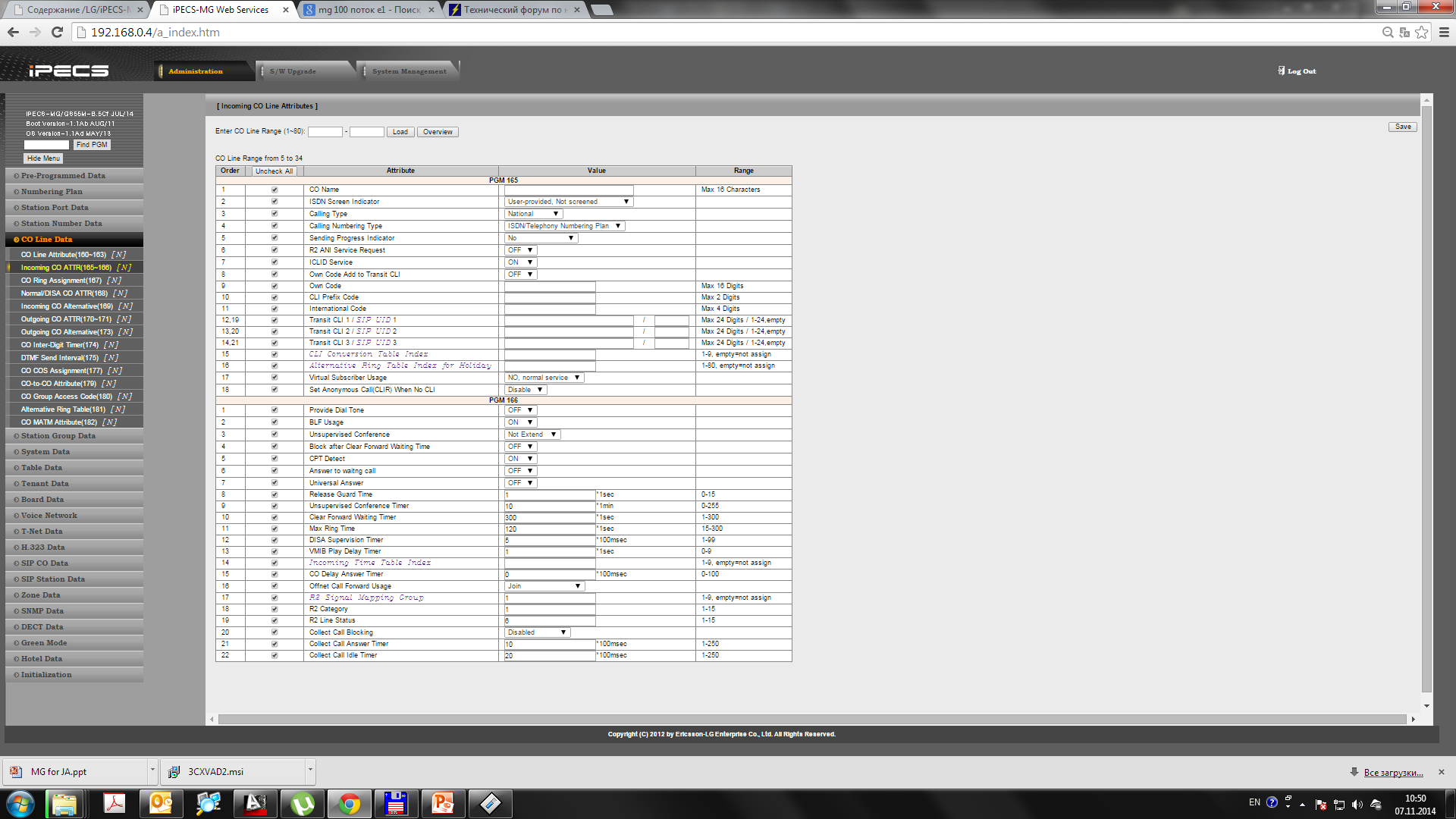Screen dimensions: 1456x819
Task: Uncheck the CO Name row checkbox
Action: point(275,190)
